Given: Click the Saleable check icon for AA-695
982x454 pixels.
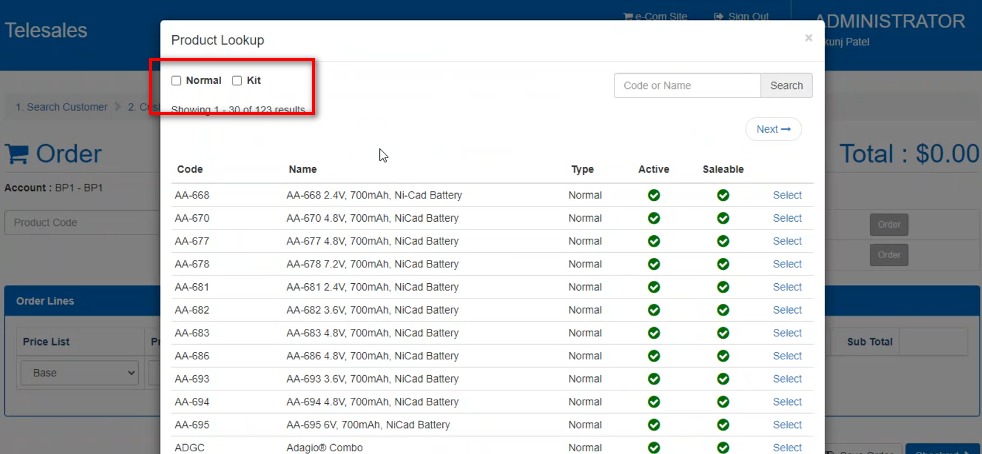Looking at the screenshot, I should [723, 425].
